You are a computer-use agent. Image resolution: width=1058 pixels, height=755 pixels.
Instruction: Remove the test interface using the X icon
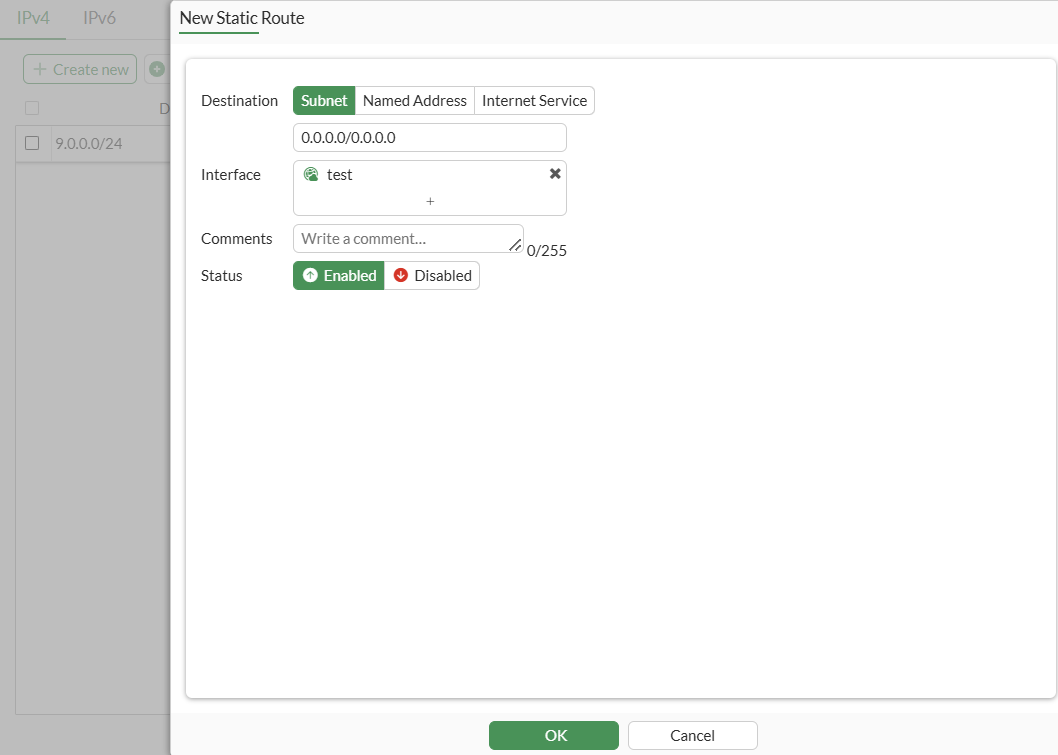555,172
